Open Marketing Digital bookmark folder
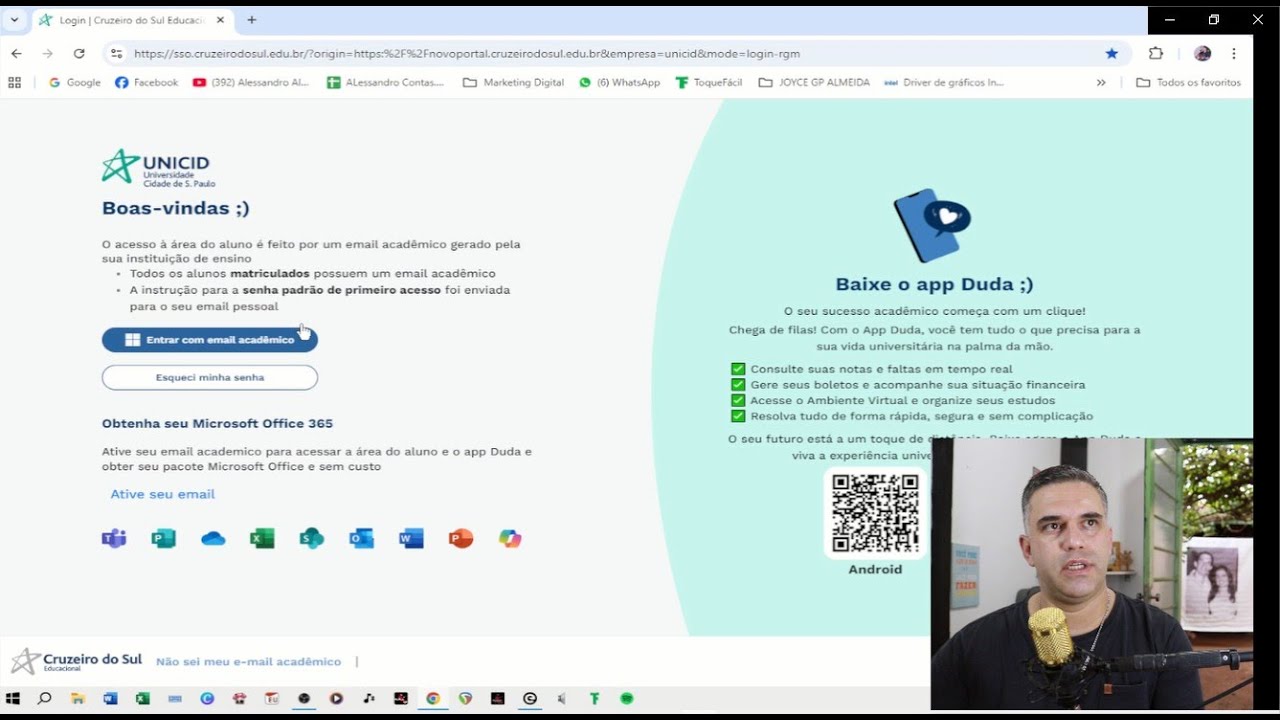1280x720 pixels. tap(514, 82)
